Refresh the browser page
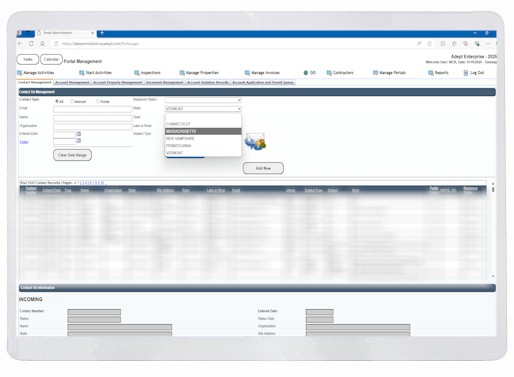 [x=31, y=43]
